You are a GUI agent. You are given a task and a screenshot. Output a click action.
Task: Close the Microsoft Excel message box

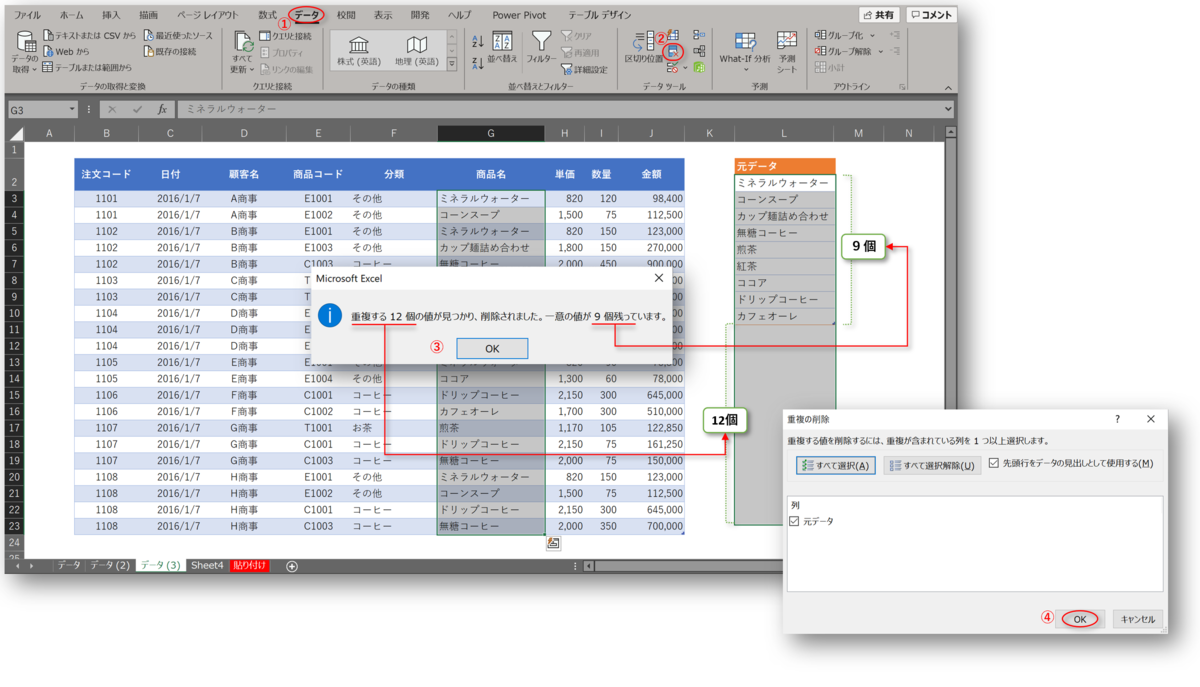658,278
